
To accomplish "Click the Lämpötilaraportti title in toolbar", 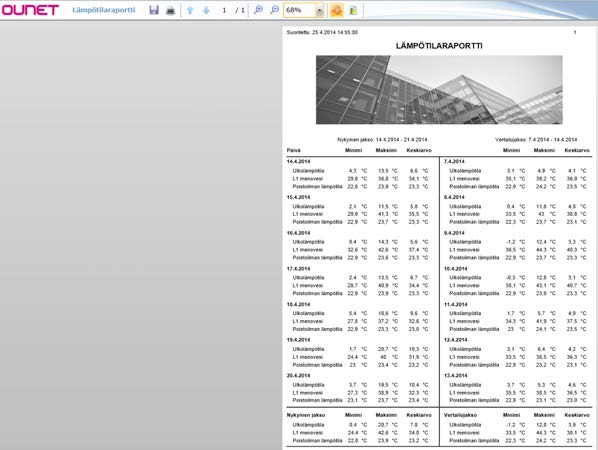I will tap(104, 10).
